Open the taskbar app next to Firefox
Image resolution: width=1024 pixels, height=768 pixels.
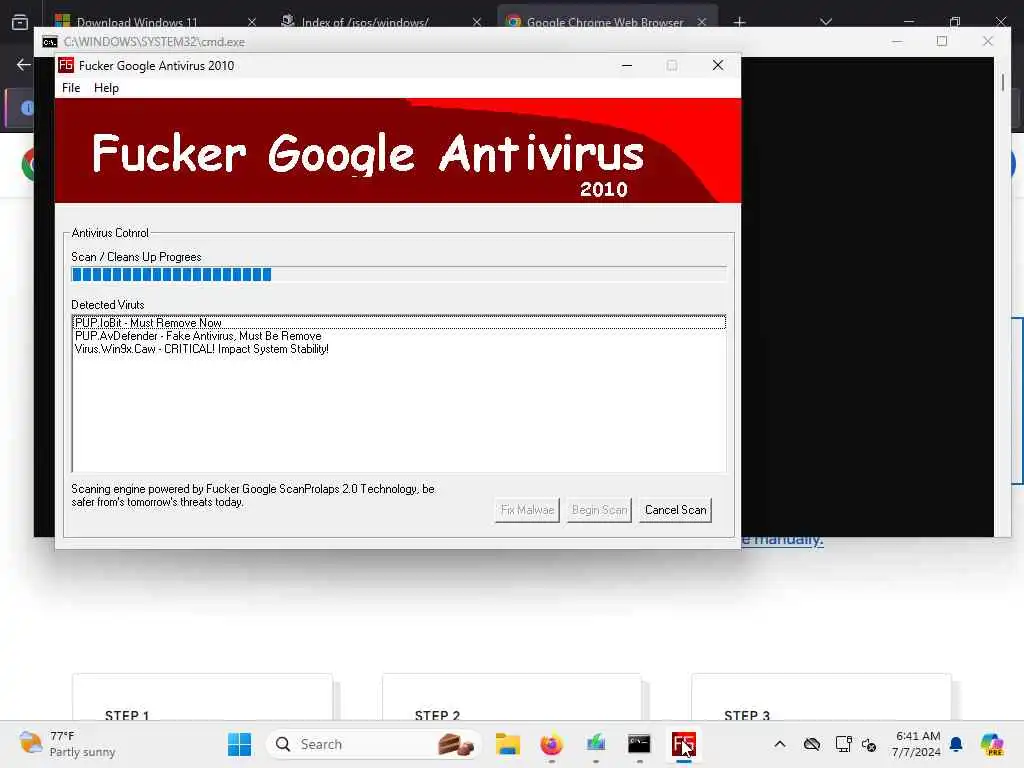coord(596,744)
